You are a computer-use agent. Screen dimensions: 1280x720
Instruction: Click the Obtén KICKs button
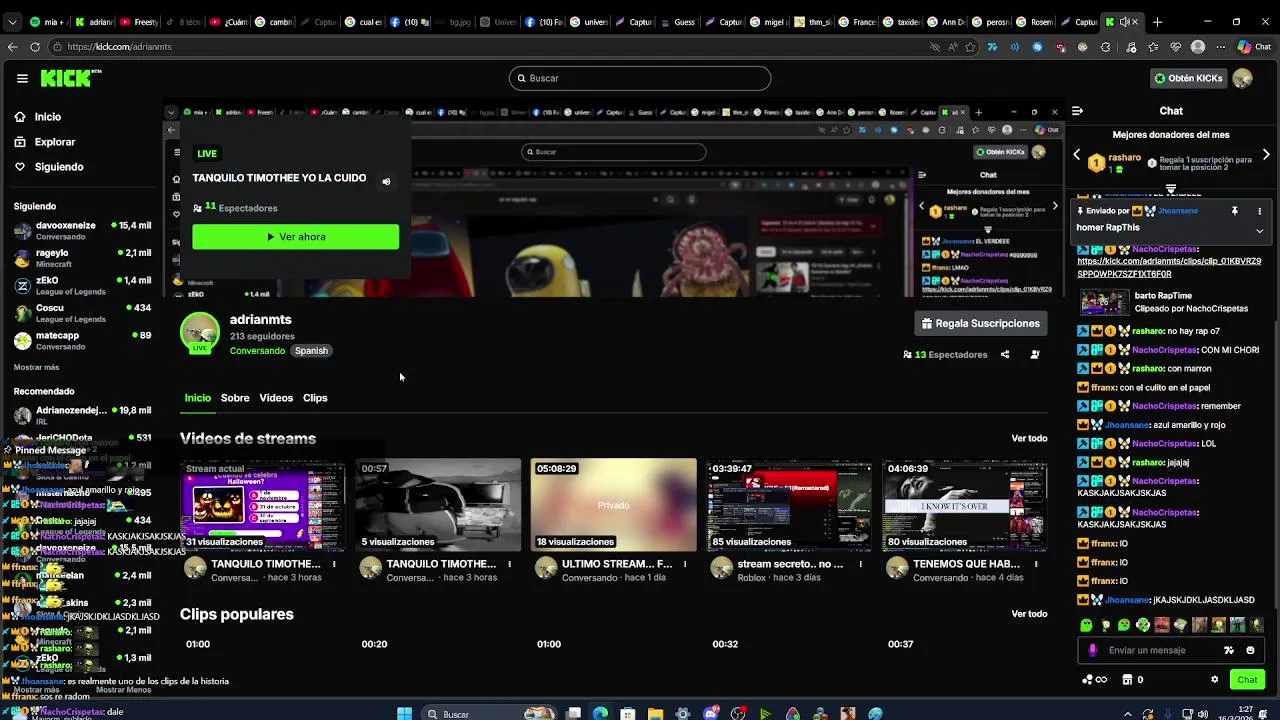(1188, 78)
